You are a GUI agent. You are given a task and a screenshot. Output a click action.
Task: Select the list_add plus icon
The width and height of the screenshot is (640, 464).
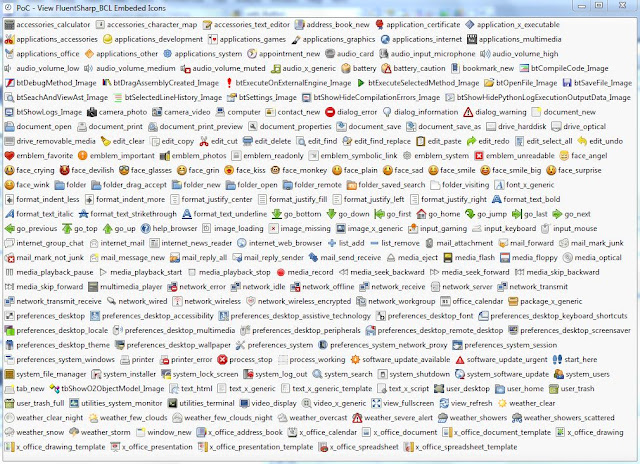pos(332,243)
